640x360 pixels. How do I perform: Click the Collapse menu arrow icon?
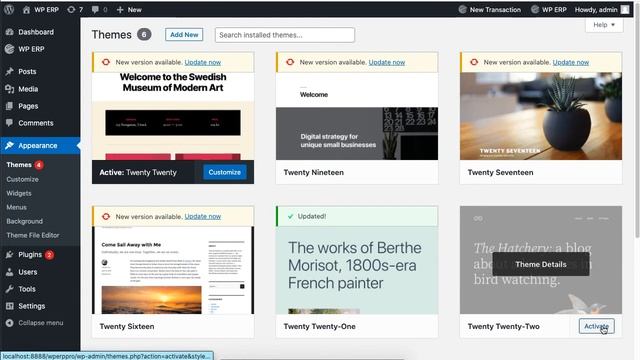click(x=10, y=323)
